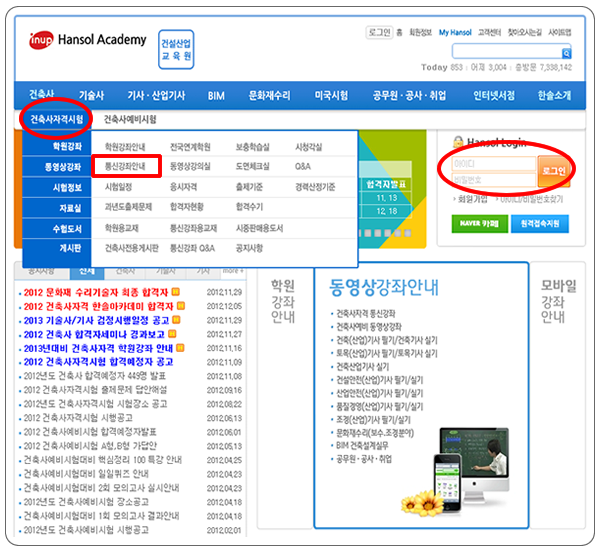Open 건축사전용게시판 menu item
600x551 pixels.
tap(132, 248)
